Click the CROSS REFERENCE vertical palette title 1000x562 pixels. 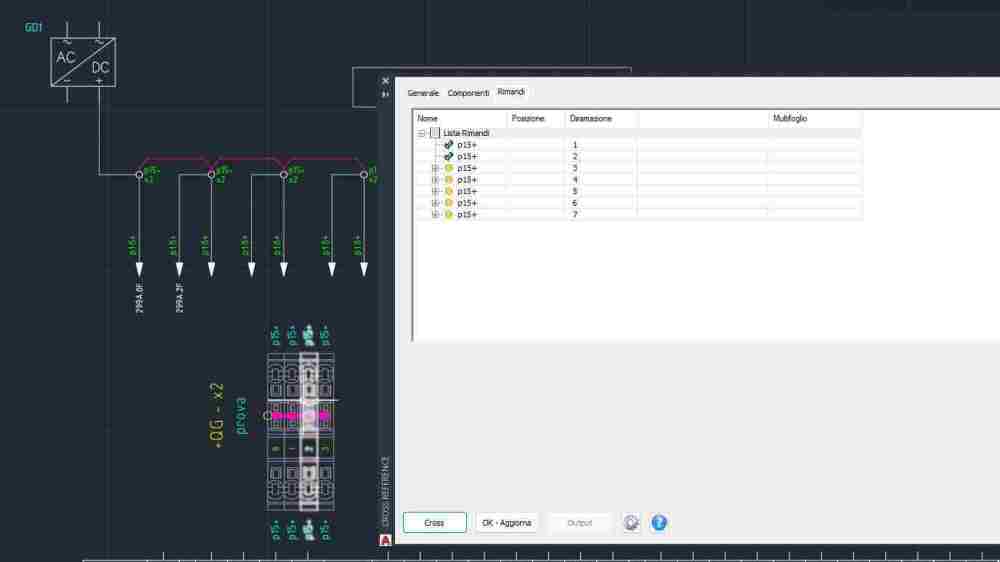pyautogui.click(x=385, y=491)
